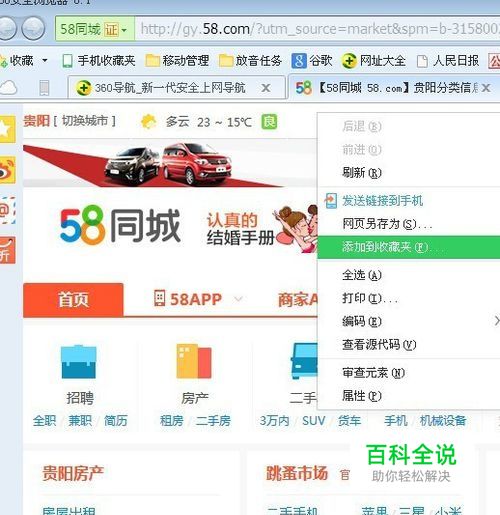Click the 二手车 bus icon
The width and height of the screenshot is (500, 515).
point(304,361)
